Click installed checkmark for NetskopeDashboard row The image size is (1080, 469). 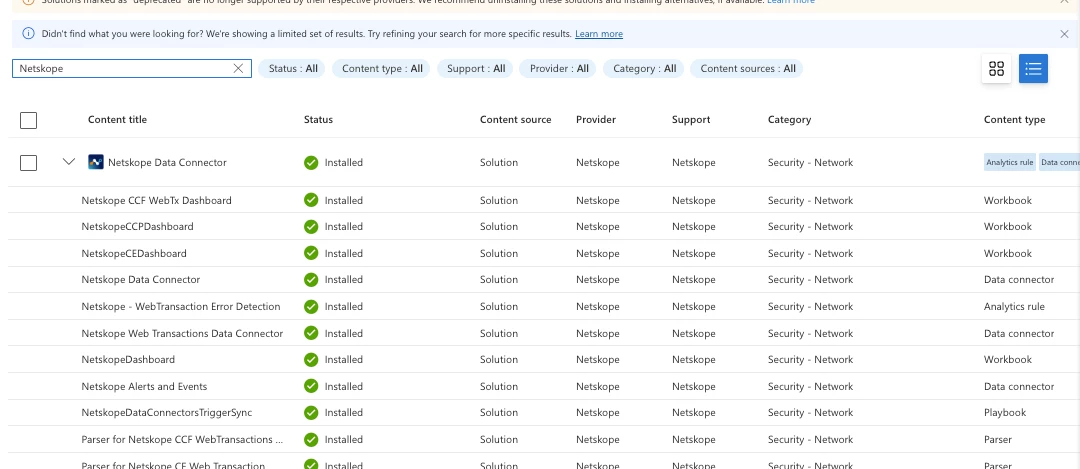coord(311,359)
